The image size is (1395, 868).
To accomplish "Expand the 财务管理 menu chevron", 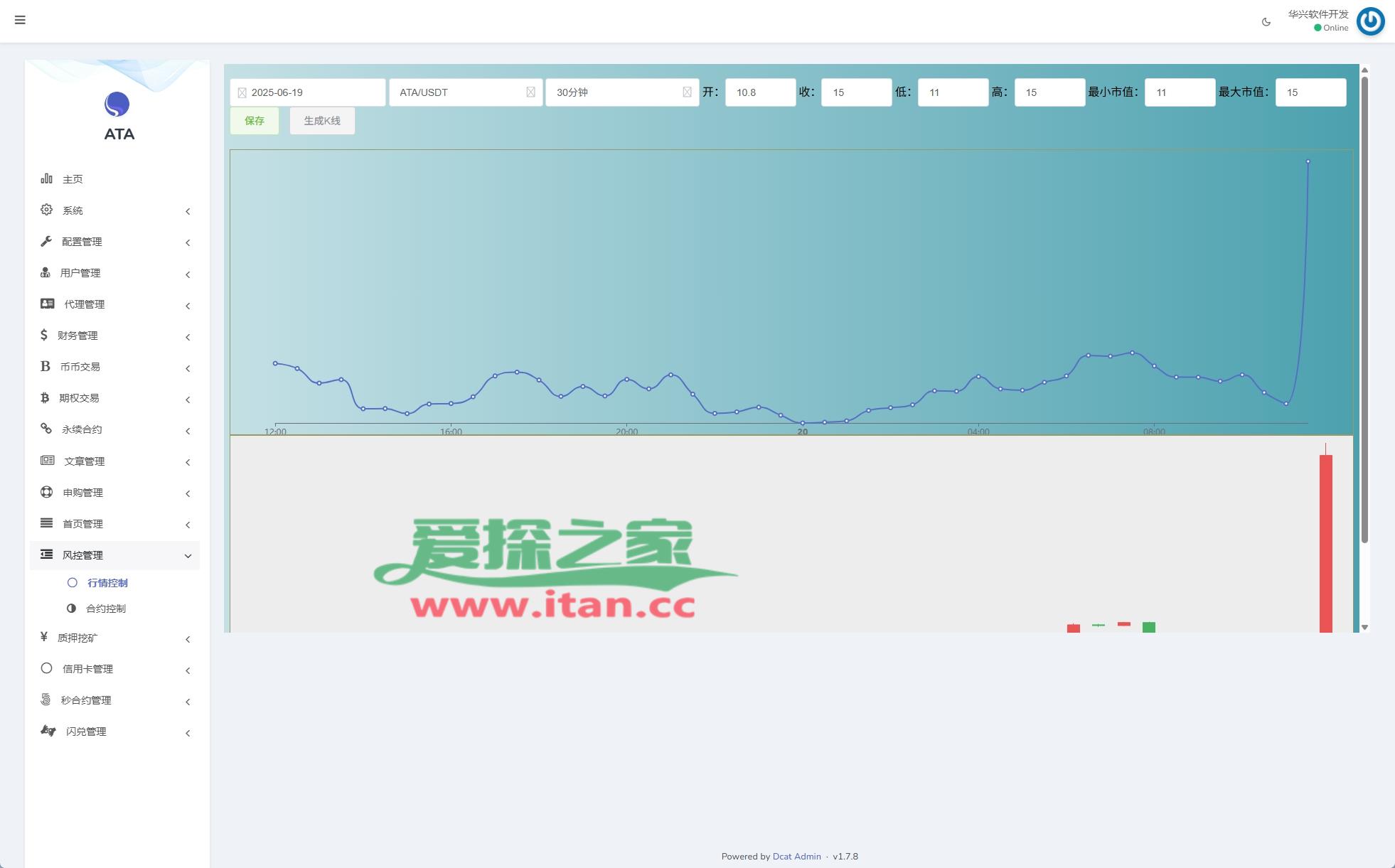I will (x=188, y=337).
